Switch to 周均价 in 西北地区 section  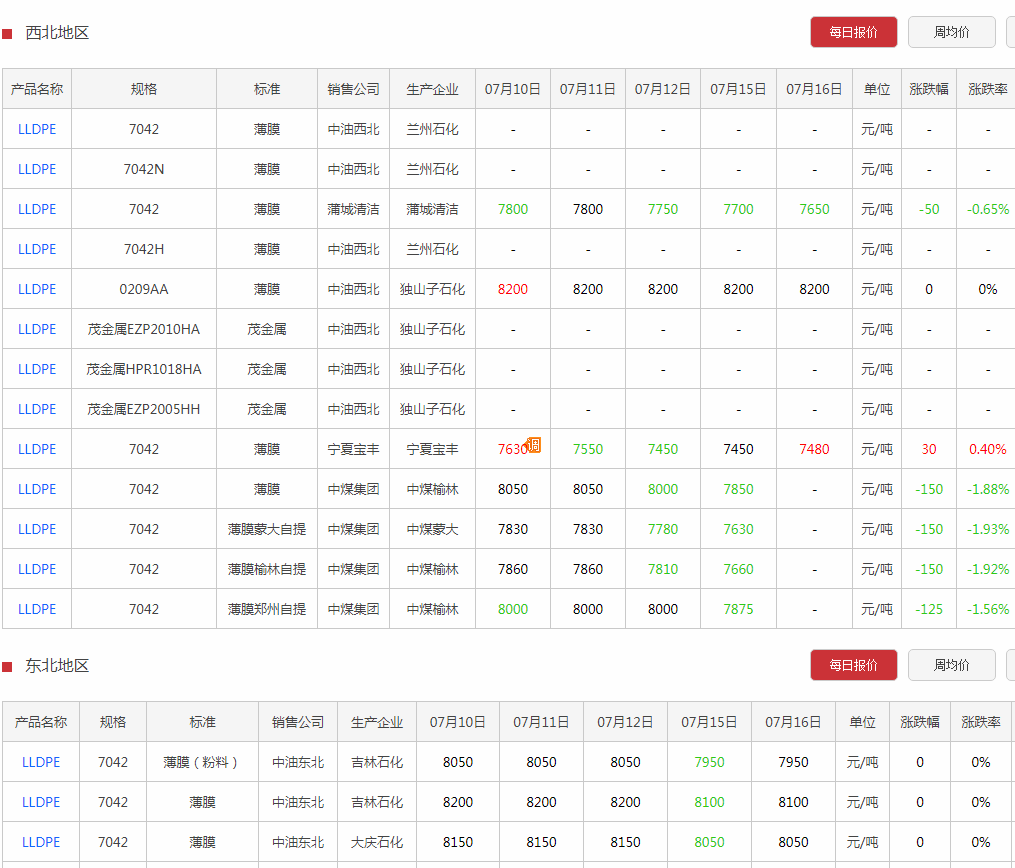click(x=951, y=32)
